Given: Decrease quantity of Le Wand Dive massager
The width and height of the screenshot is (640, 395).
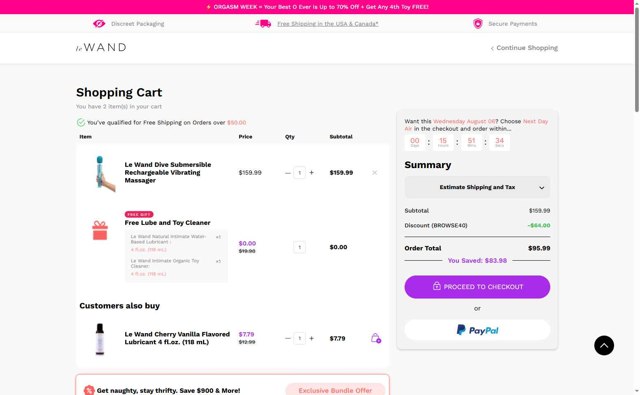Looking at the screenshot, I should tap(288, 173).
